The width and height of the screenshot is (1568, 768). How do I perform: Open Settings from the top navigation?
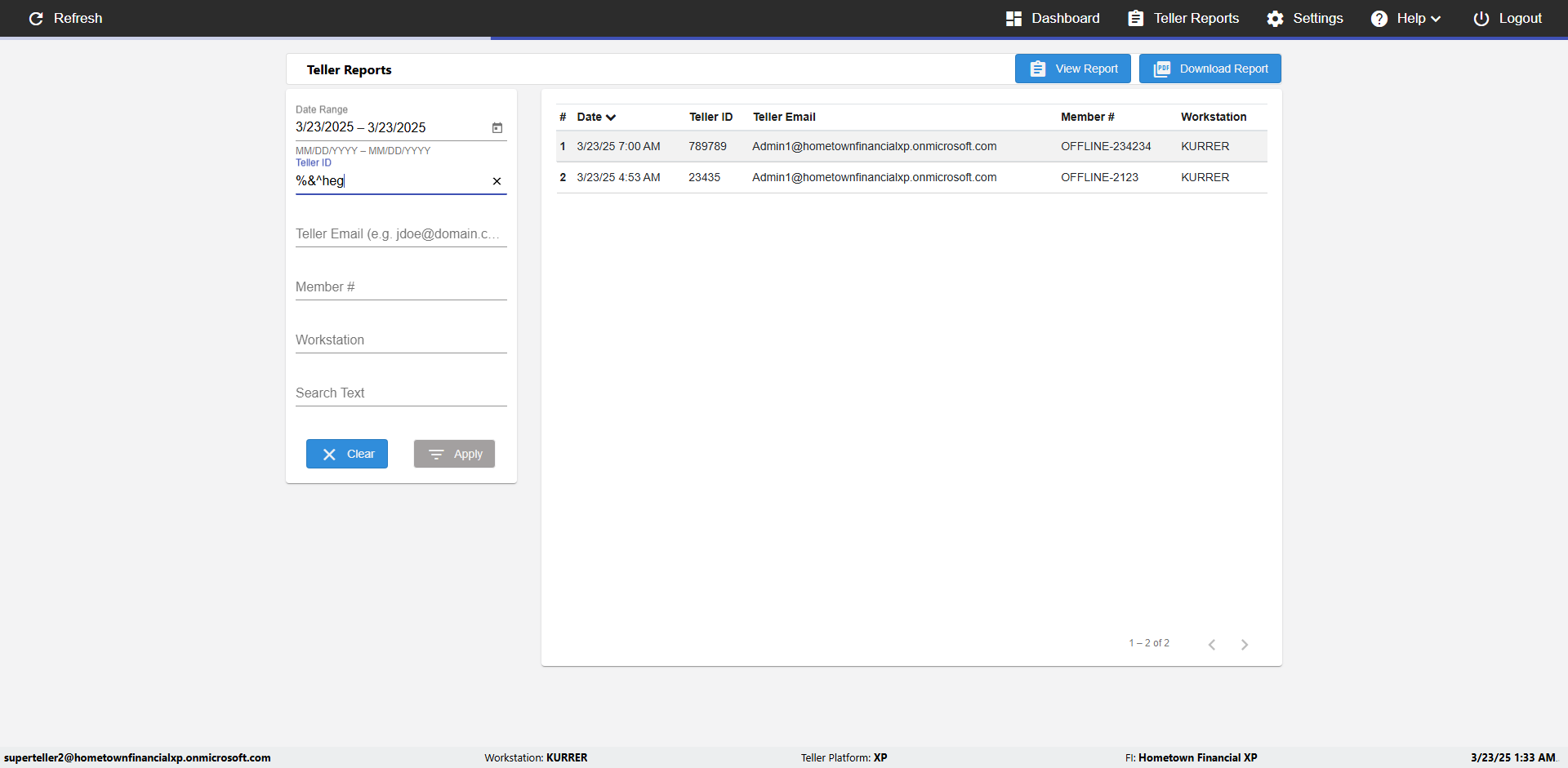click(1305, 18)
